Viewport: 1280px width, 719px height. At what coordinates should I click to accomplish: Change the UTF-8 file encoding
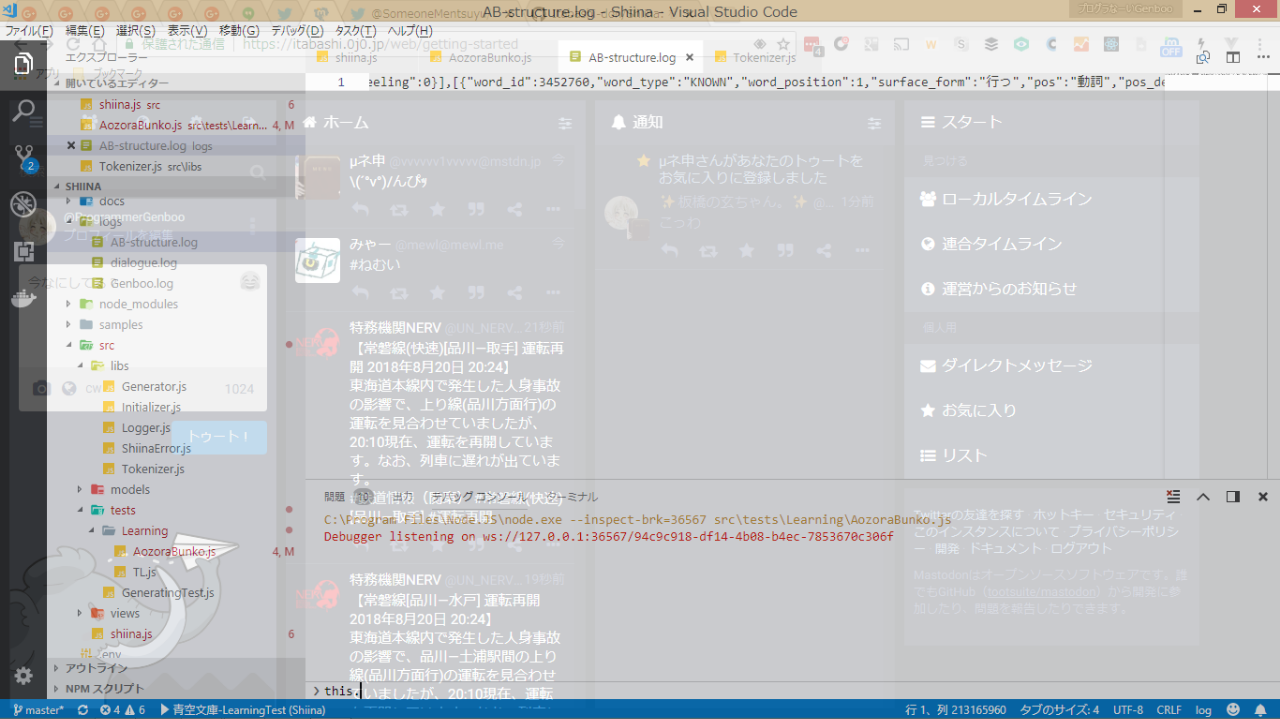click(1128, 710)
